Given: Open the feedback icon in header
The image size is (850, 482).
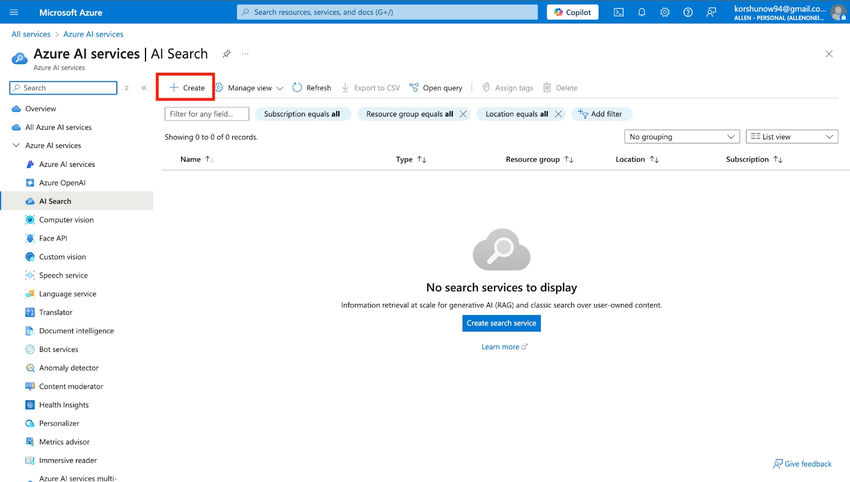Looking at the screenshot, I should pyautogui.click(x=711, y=12).
